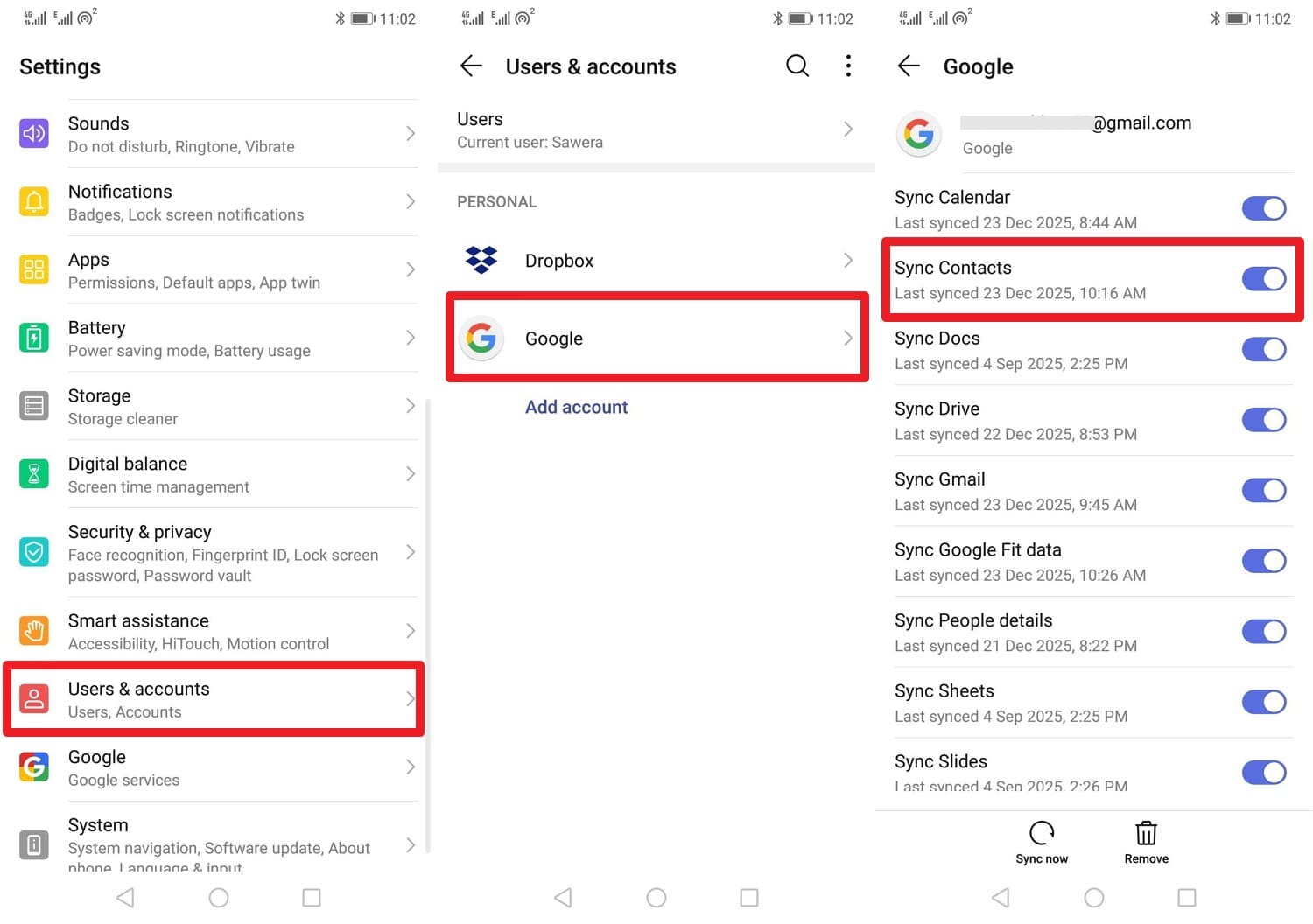Tap the Security & privacy shield icon
1313x924 pixels.
[x=33, y=552]
